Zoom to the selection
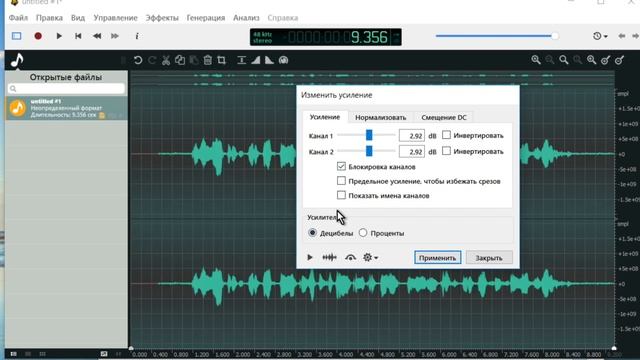Viewport: 640px width, 360px height. 591,60
